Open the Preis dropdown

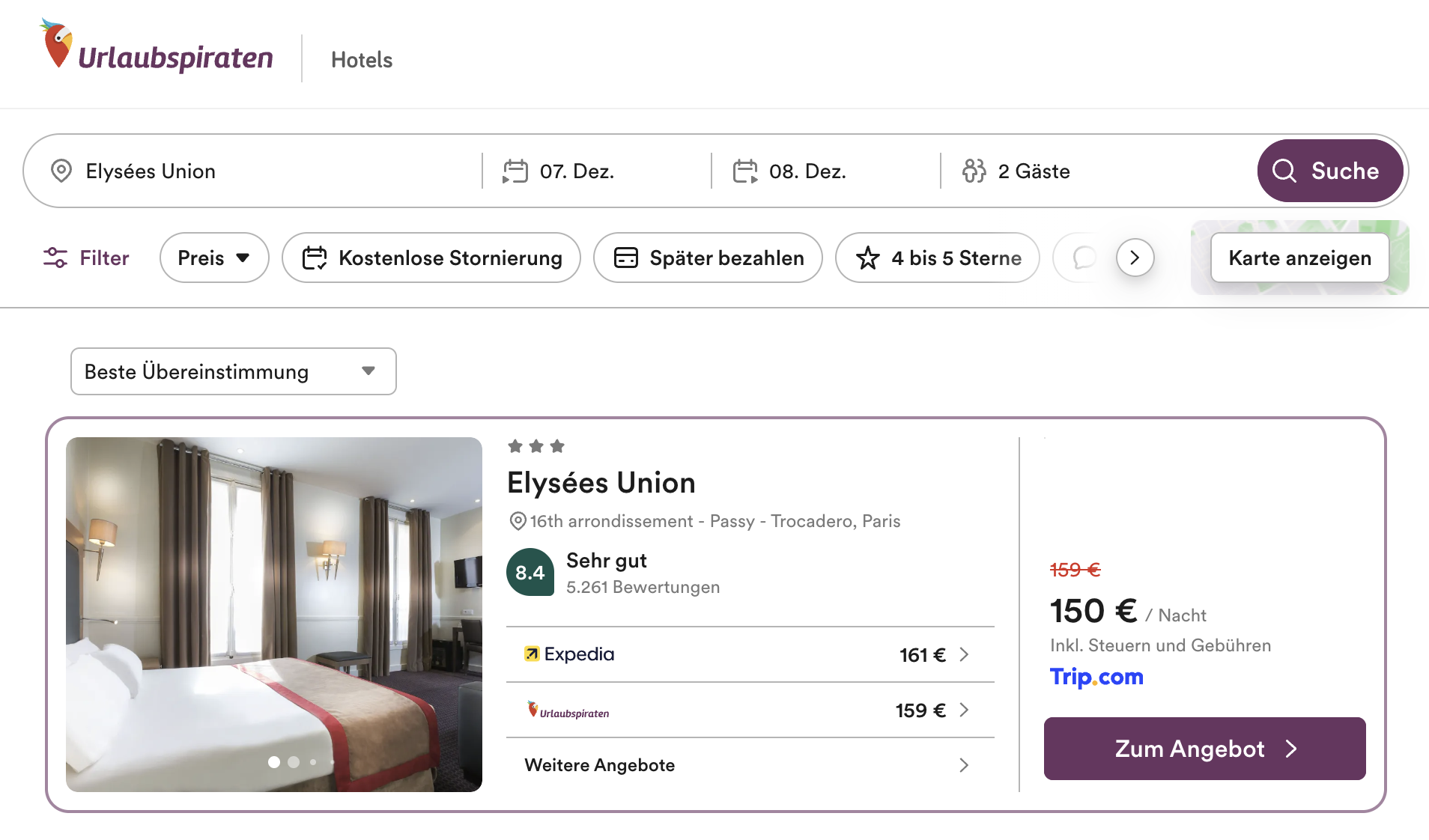point(213,258)
